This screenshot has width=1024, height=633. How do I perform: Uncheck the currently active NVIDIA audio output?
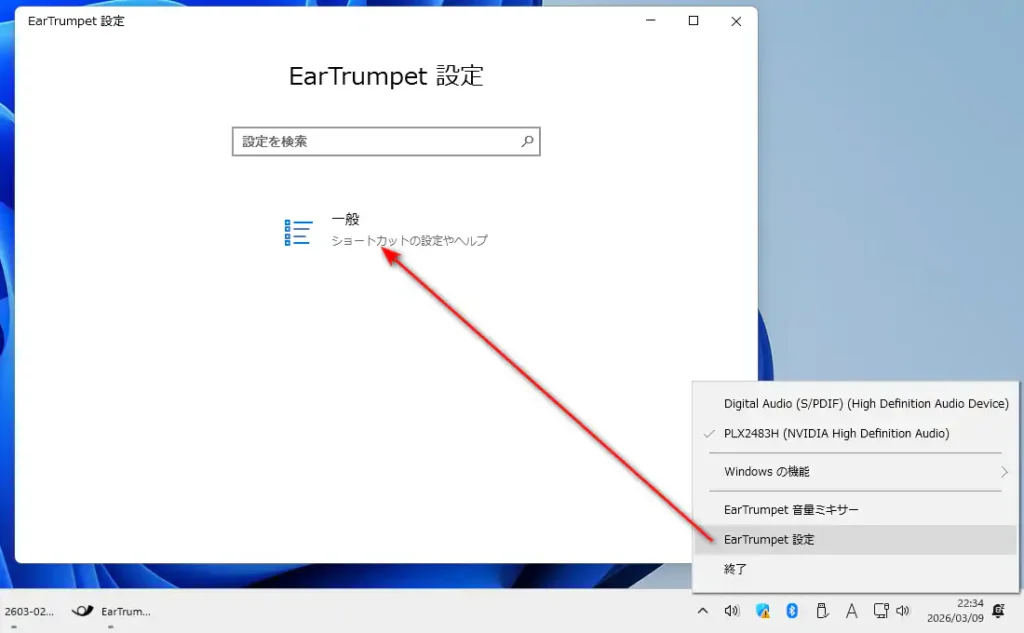pyautogui.click(x=836, y=433)
